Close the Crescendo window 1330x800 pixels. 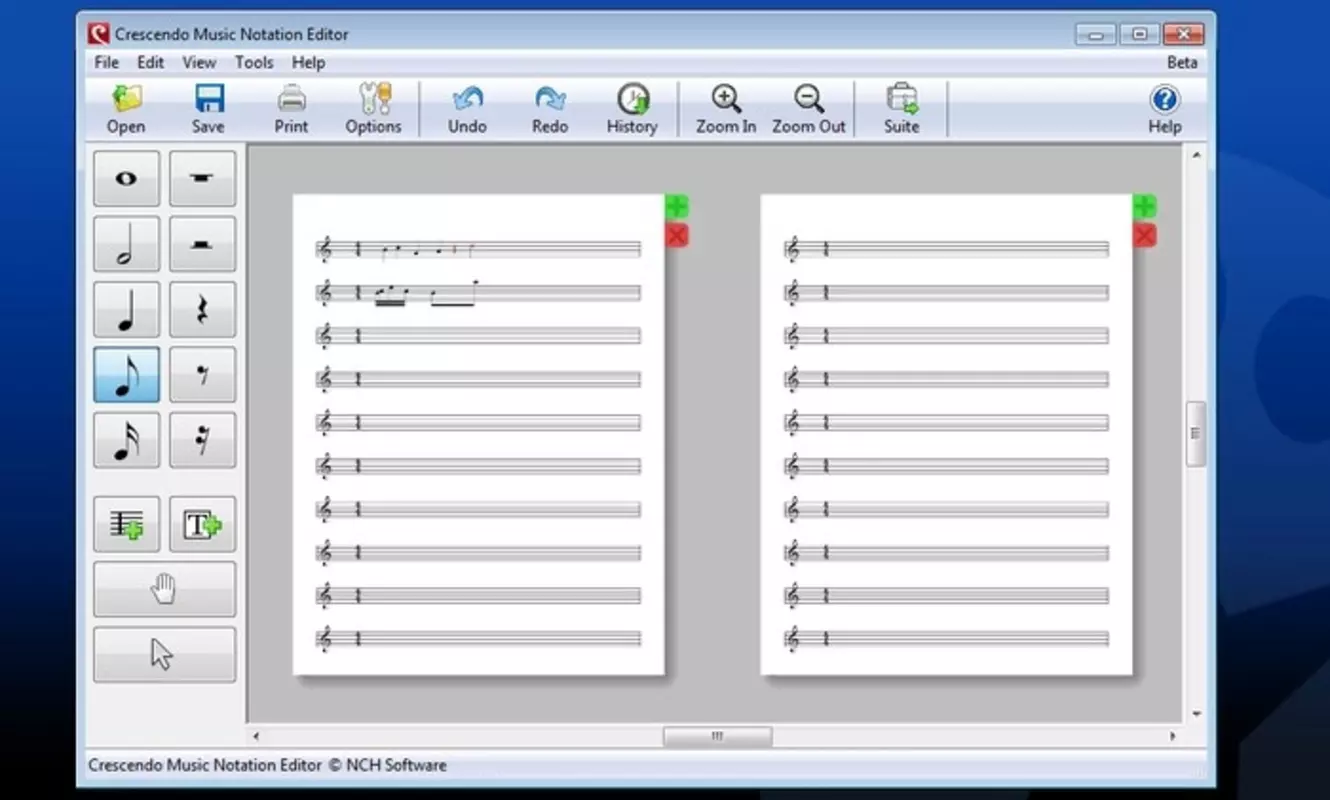point(1182,34)
